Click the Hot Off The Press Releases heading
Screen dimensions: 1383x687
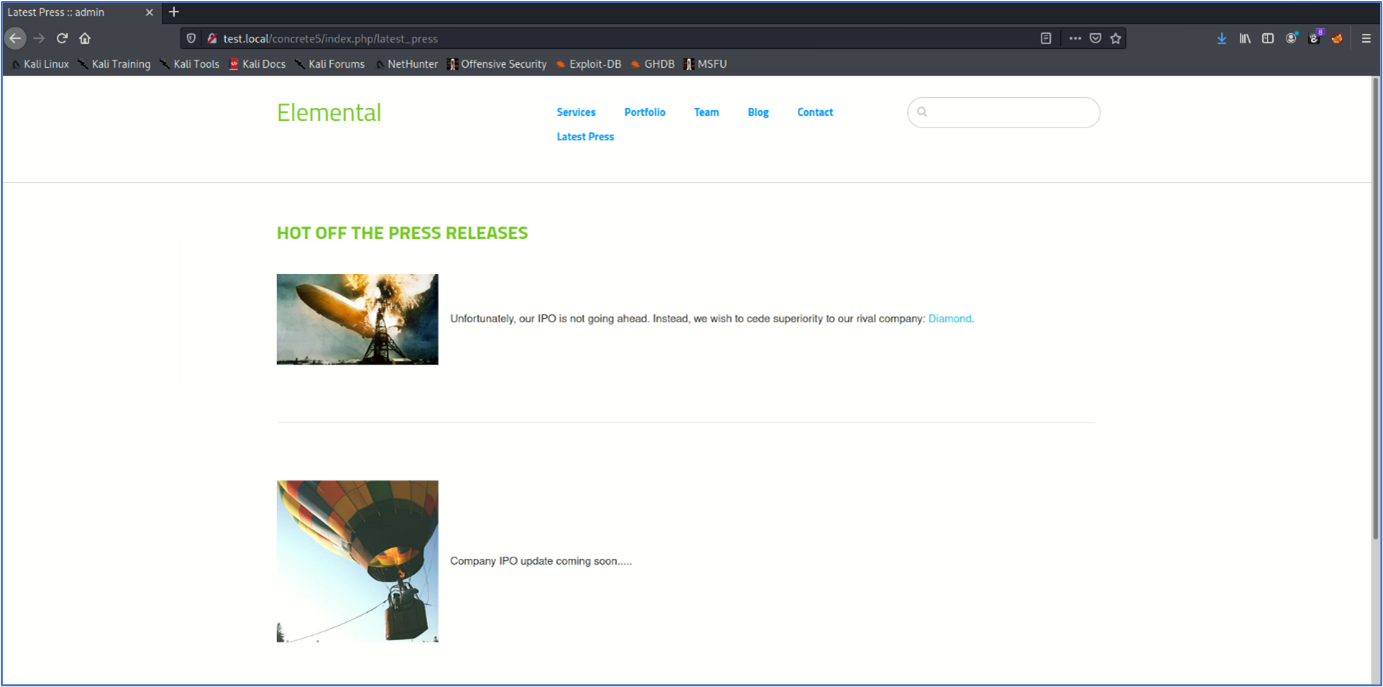(402, 233)
